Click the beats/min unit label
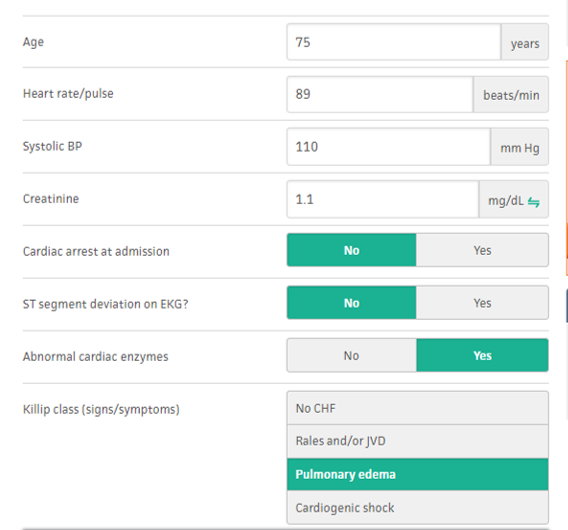The height and width of the screenshot is (530, 568). pyautogui.click(x=511, y=95)
